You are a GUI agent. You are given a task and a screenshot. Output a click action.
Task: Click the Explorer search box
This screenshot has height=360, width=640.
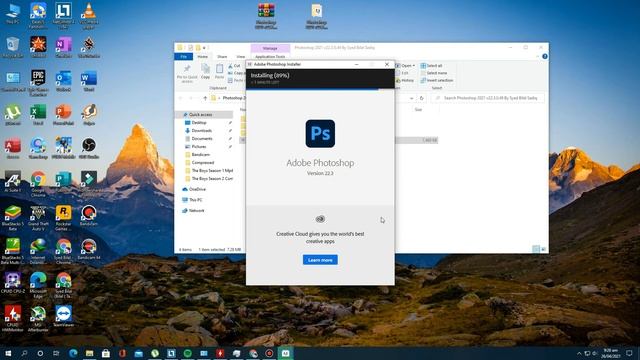[x=488, y=98]
